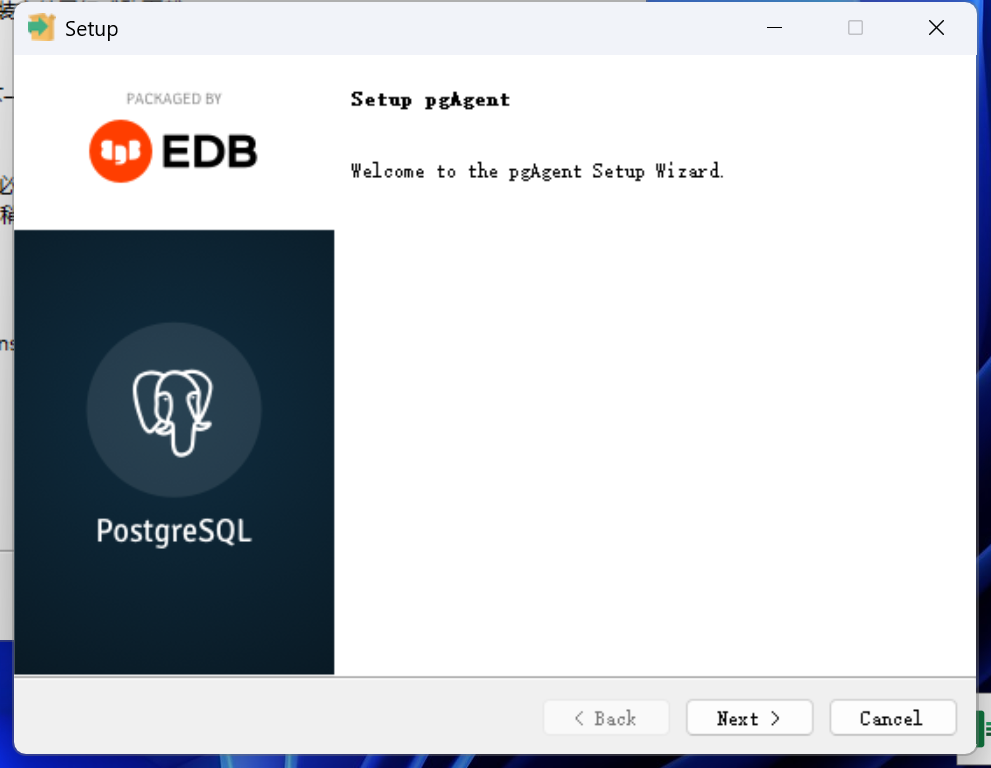Minimize the Setup window

774,28
